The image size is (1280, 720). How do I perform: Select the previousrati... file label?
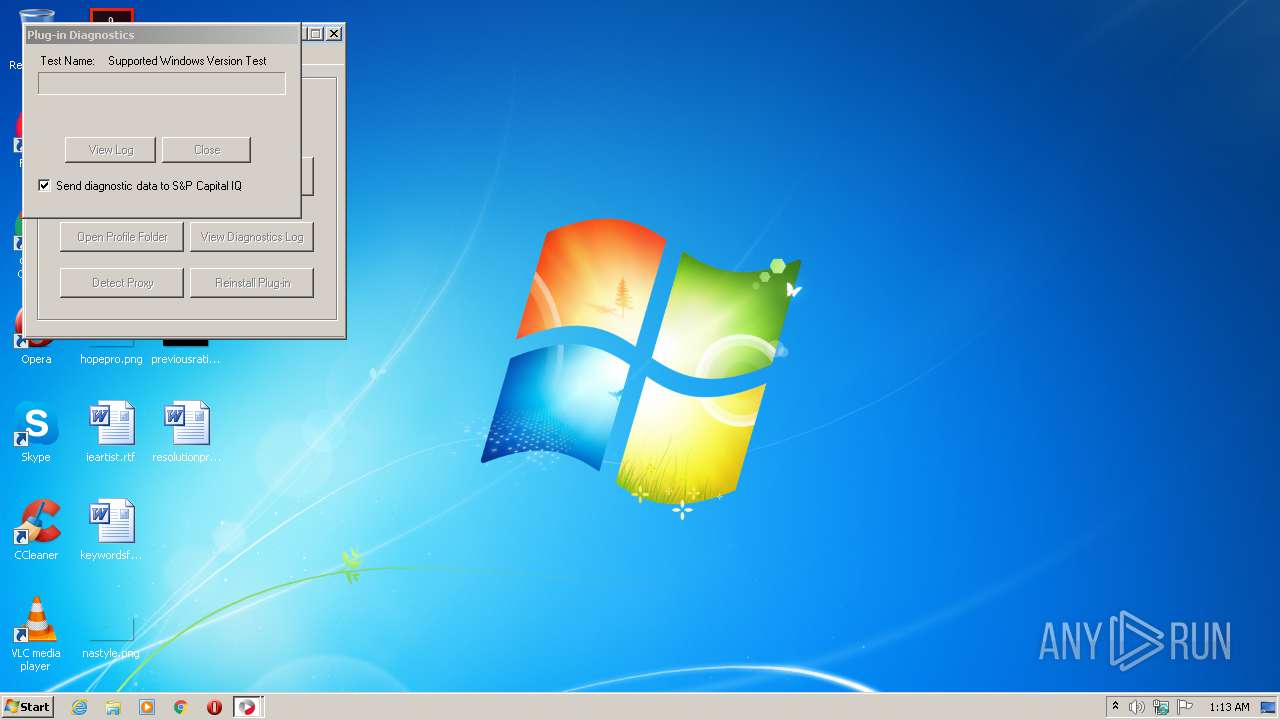186,359
